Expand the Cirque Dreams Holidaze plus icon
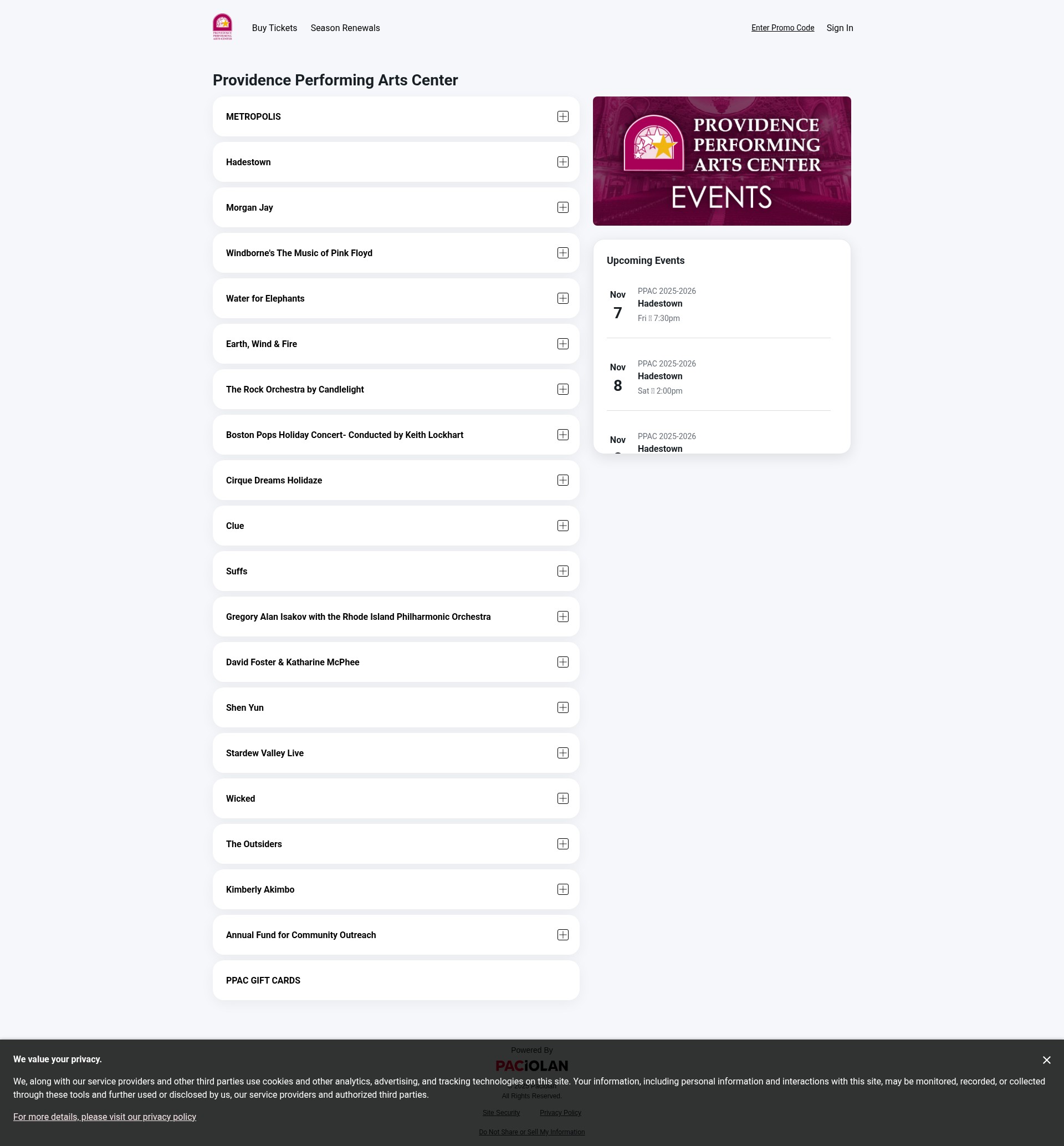Viewport: 1064px width, 1146px height. tap(562, 480)
